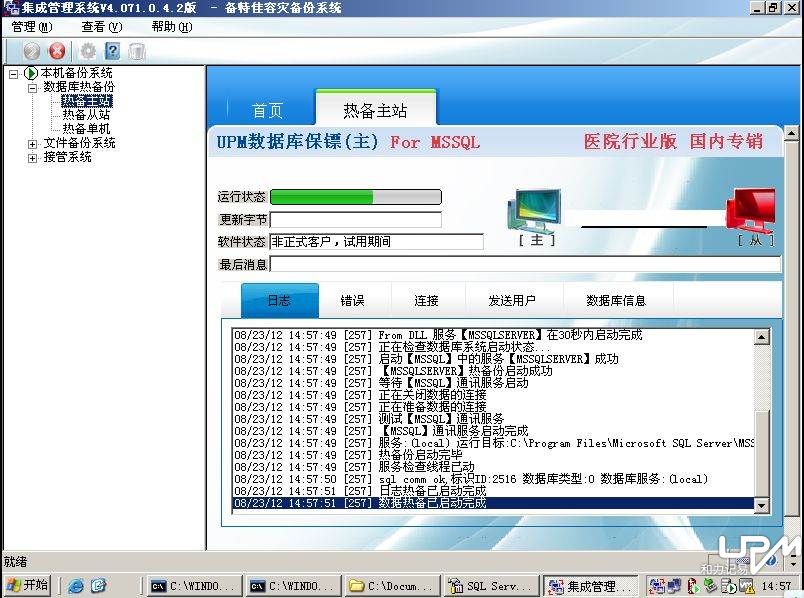804x598 pixels.
Task: Select 热备从站 in the tree
Action: click(x=86, y=114)
